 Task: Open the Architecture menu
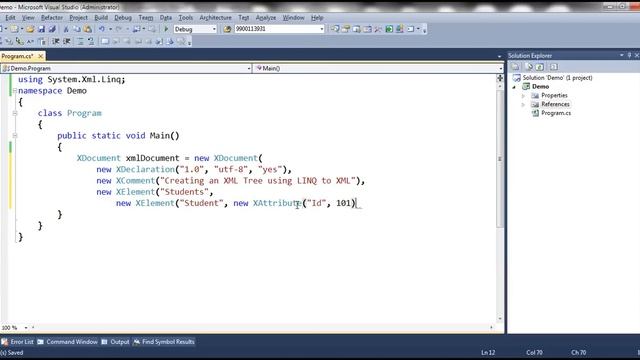[x=216, y=18]
